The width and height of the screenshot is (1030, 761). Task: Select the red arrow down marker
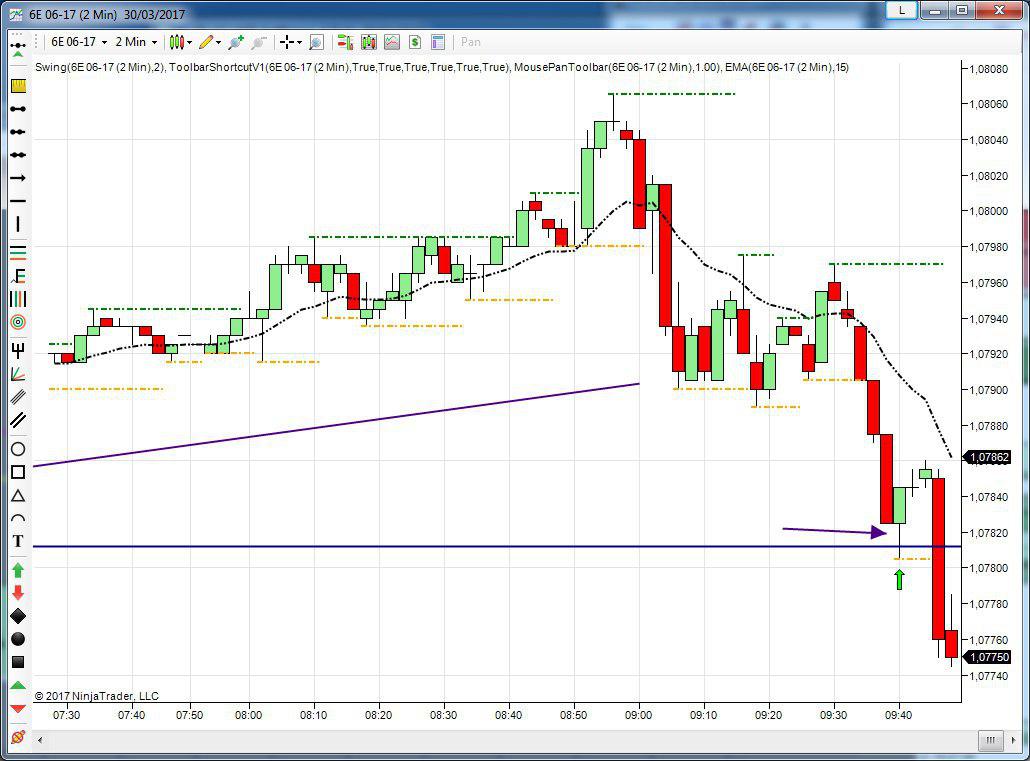[x=18, y=593]
